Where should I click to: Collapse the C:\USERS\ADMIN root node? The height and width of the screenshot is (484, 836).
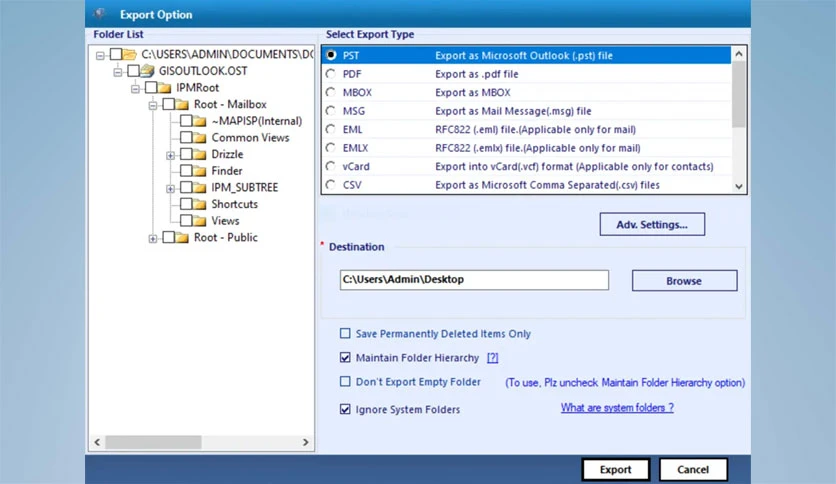(100, 55)
